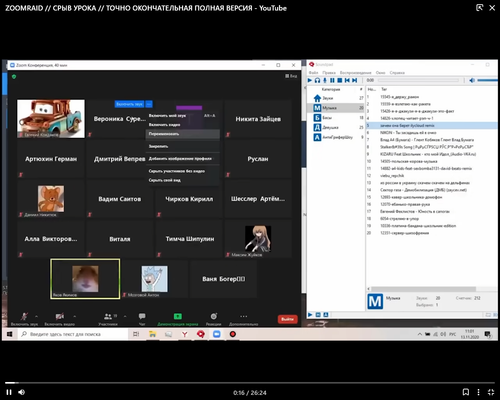Open the YouTube player three-dot options
The width and height of the screenshot is (500, 400).
[x=478, y=392]
